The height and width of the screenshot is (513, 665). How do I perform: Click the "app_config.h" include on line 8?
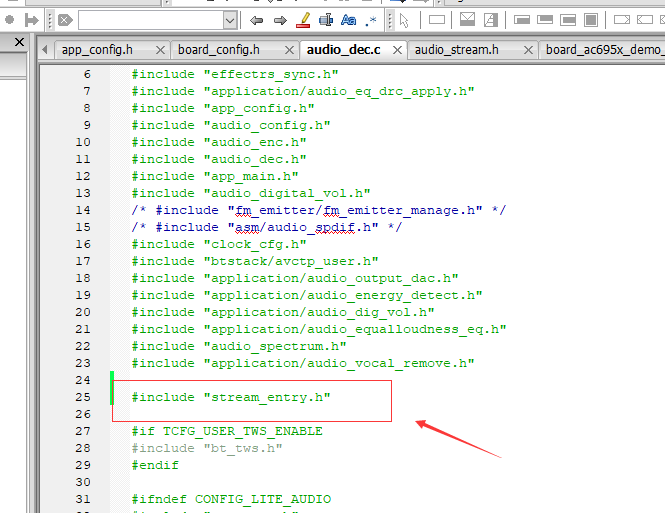[223, 109]
